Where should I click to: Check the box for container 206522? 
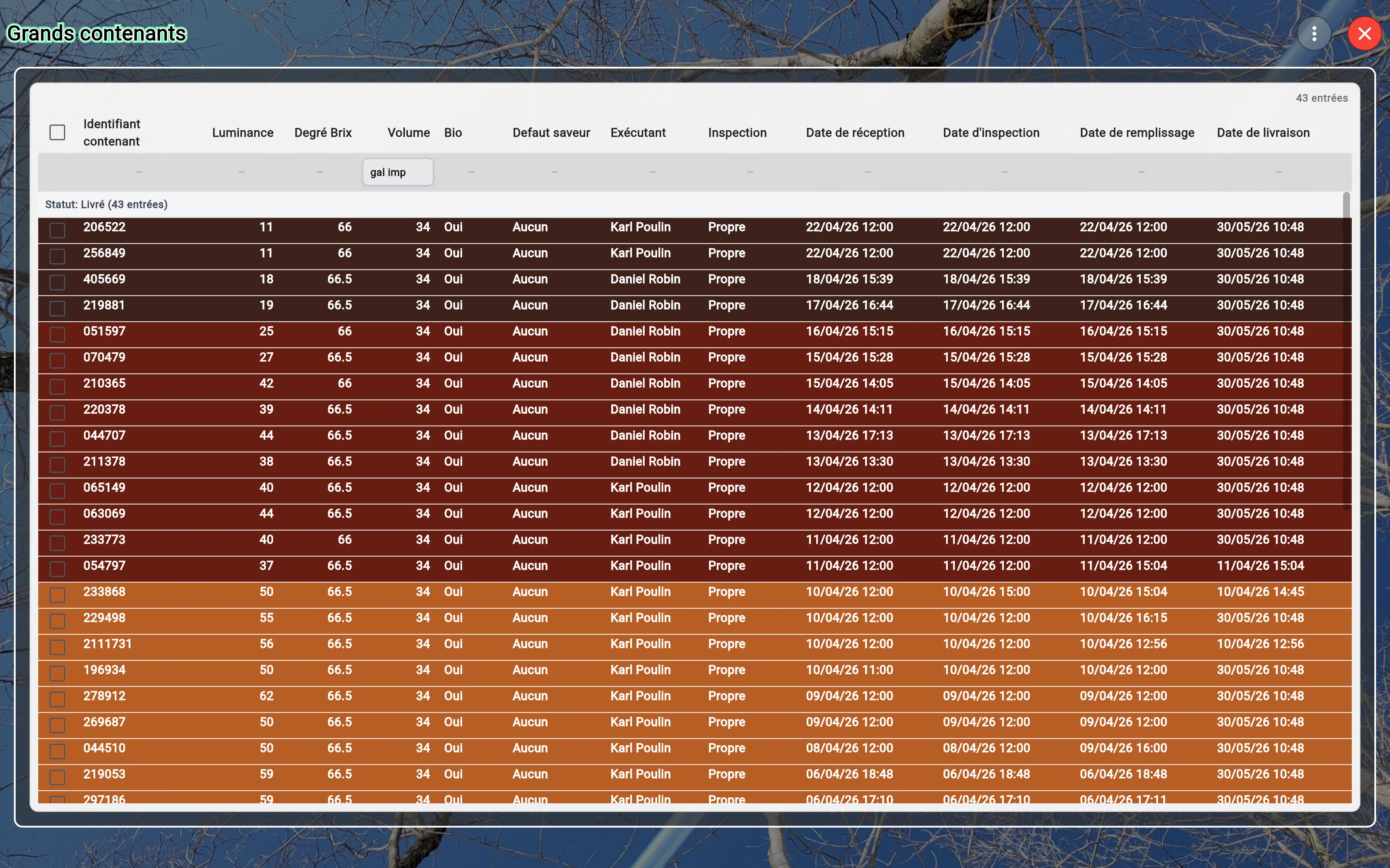point(57,230)
